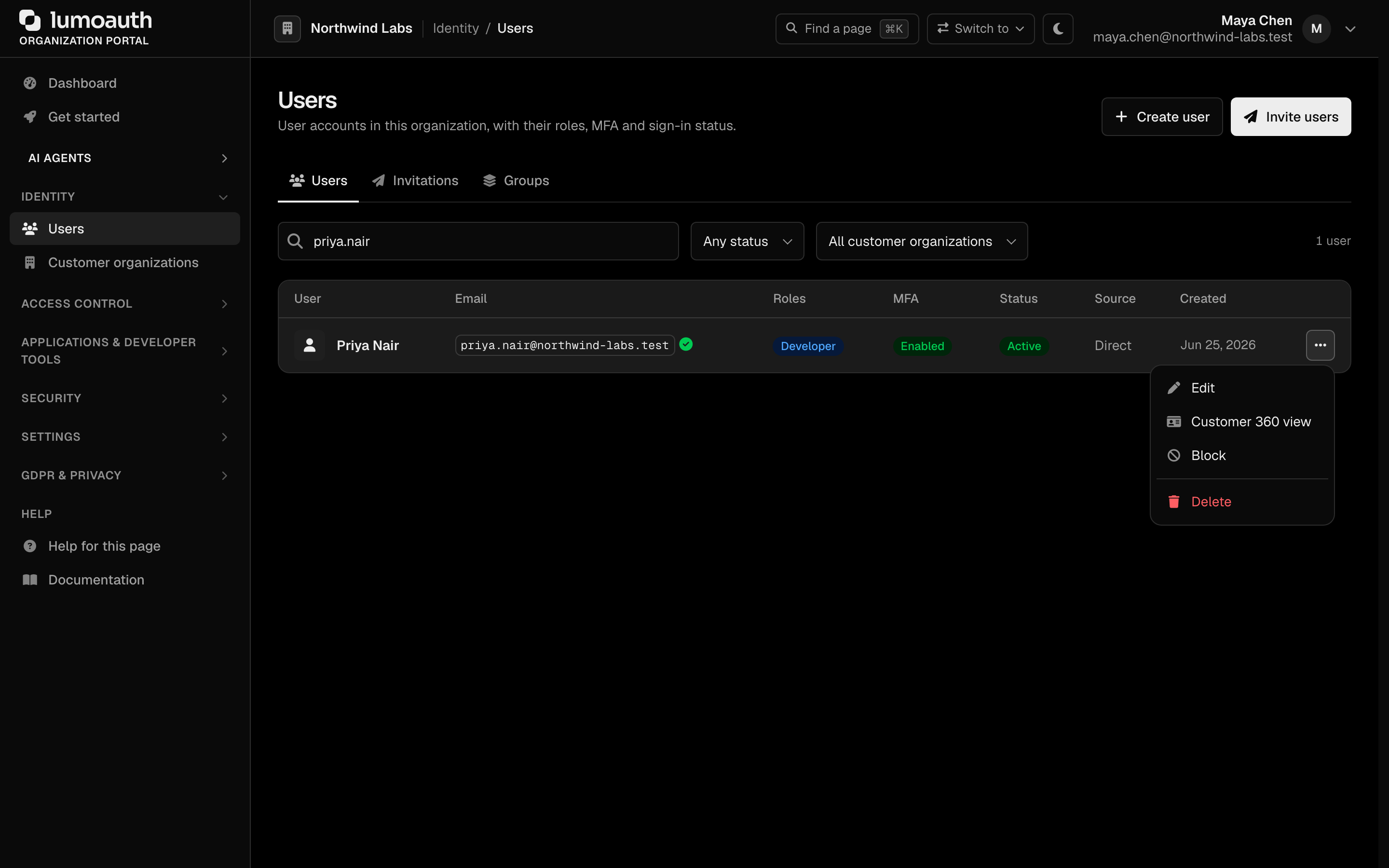Screen dimensions: 1389x868
Task: Open the Documentation link
Action: 124,580
